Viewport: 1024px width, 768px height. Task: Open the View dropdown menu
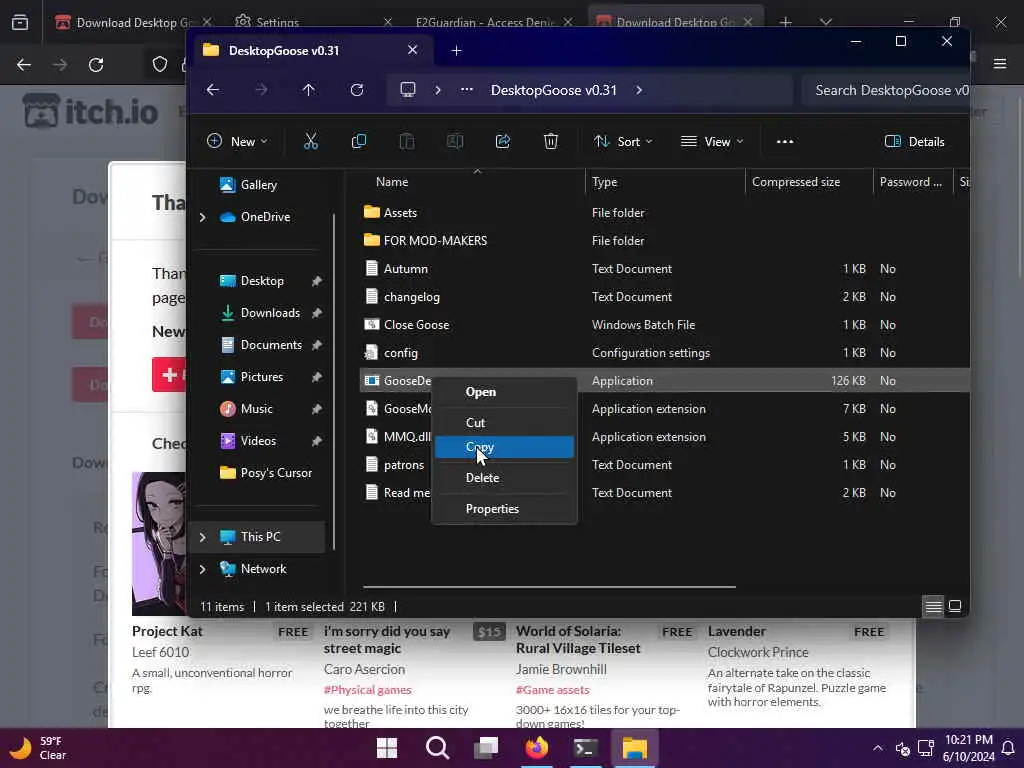[712, 141]
